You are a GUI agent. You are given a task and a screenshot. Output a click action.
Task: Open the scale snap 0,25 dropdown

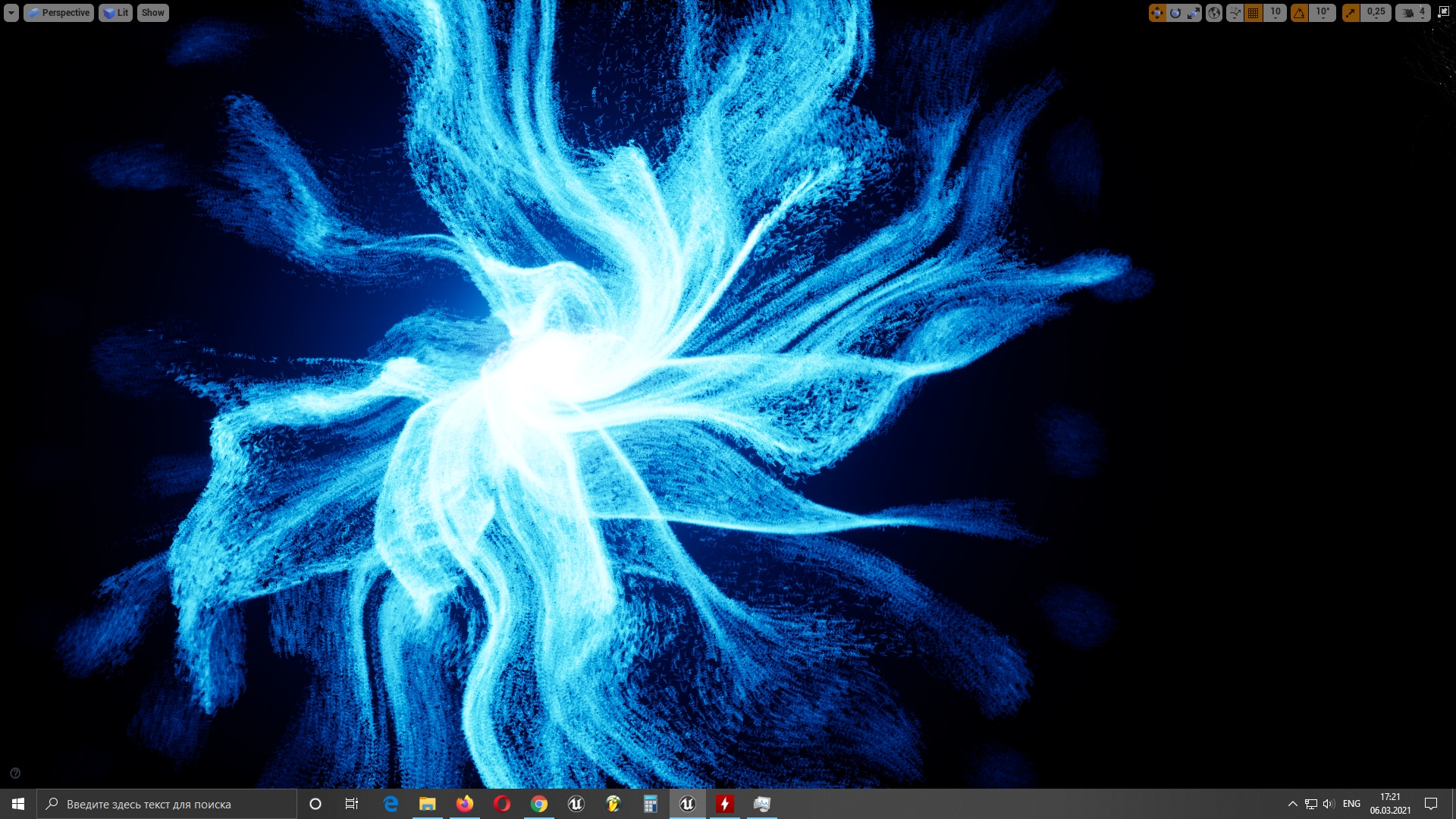1376,13
